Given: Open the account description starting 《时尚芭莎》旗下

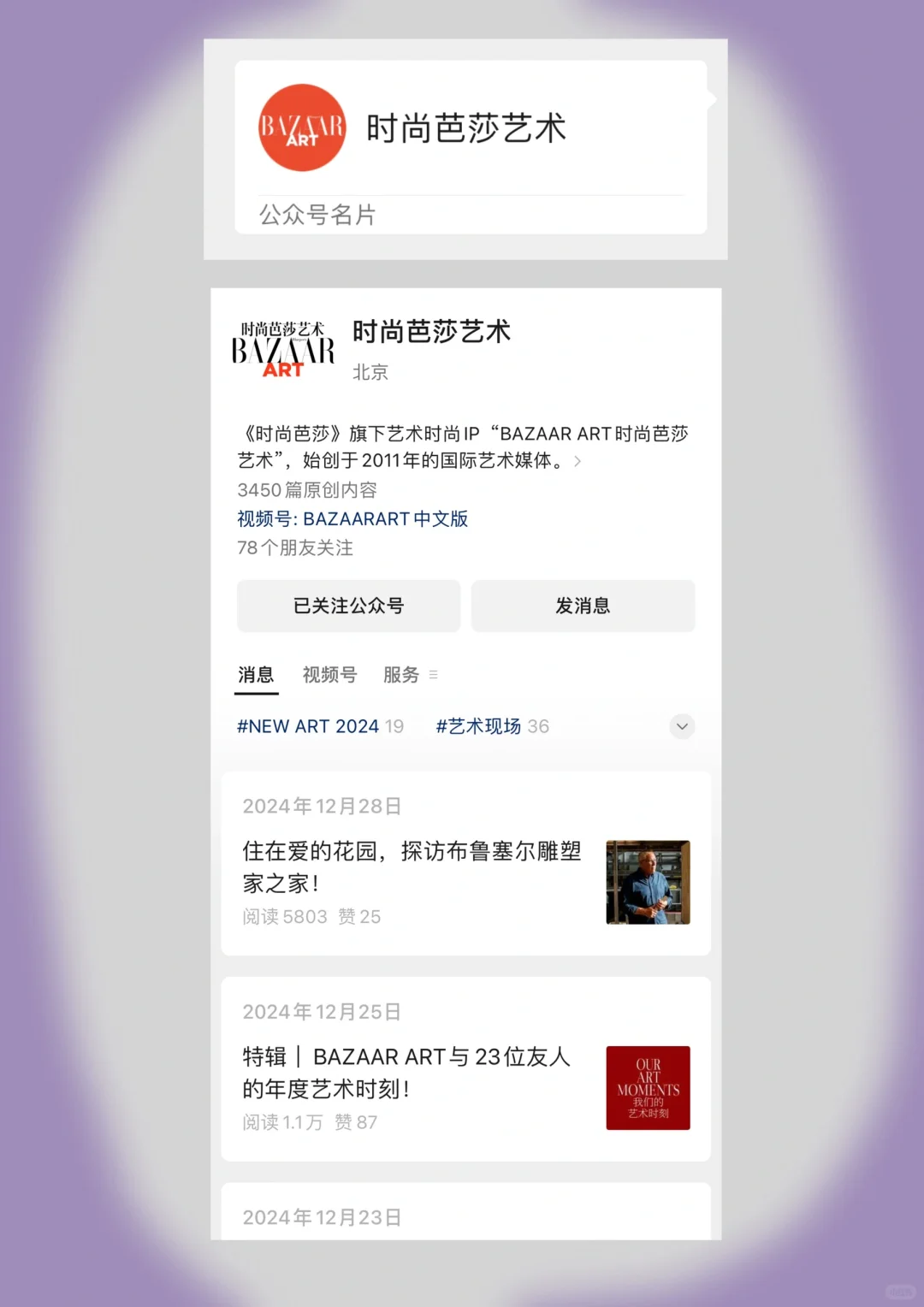Looking at the screenshot, I should tap(463, 447).
